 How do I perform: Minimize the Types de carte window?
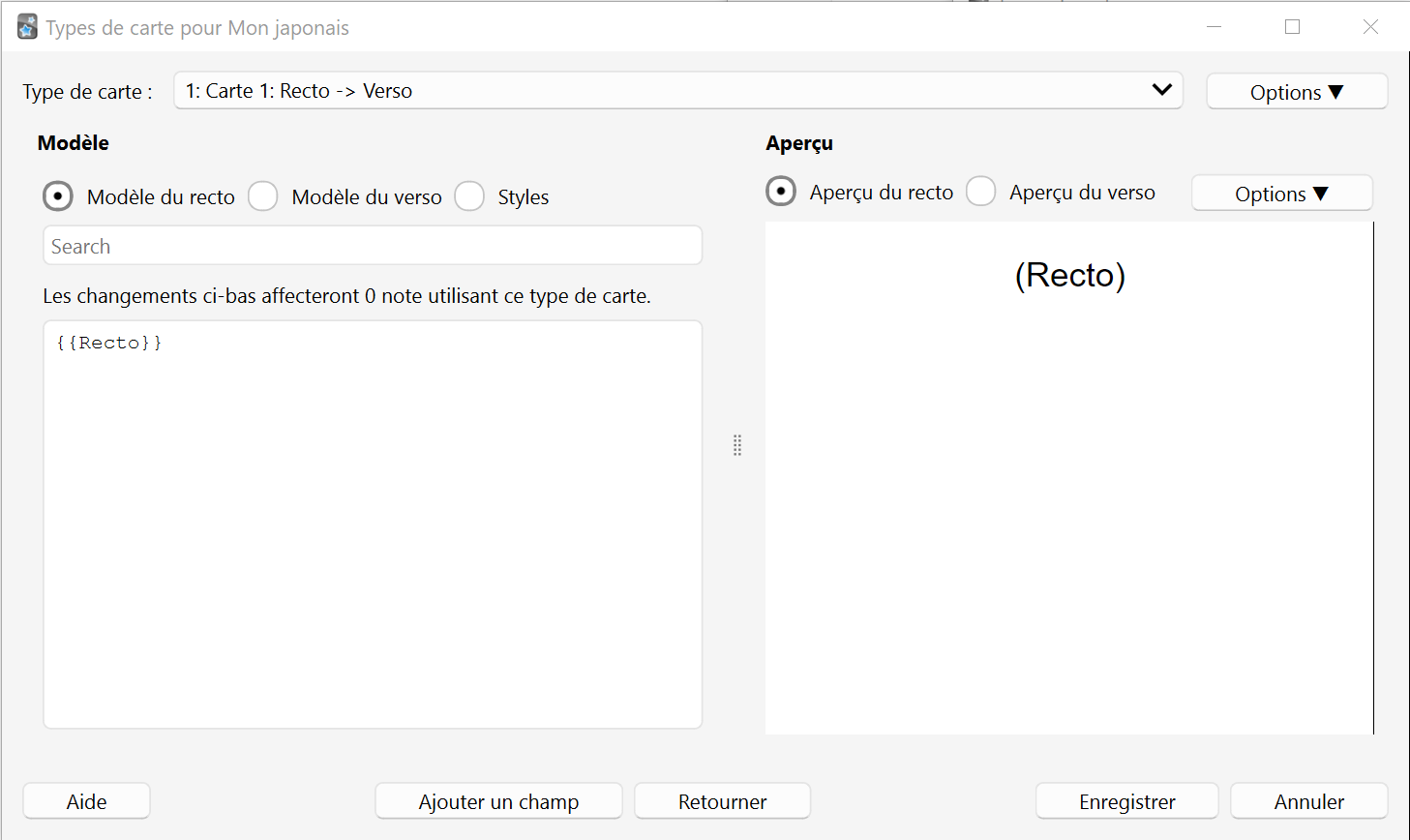[x=1215, y=27]
